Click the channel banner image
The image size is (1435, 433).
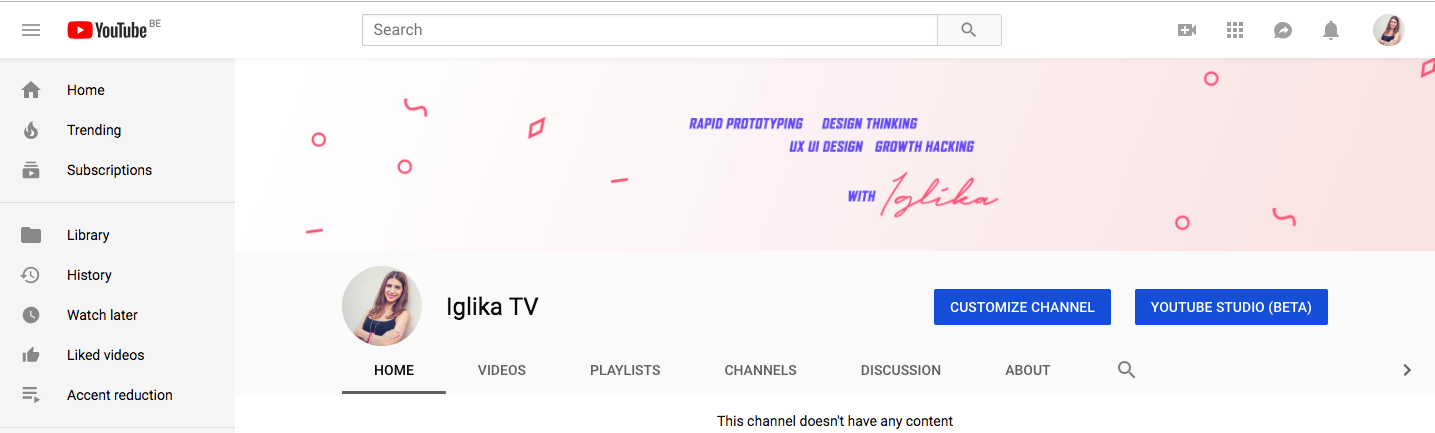(x=835, y=154)
